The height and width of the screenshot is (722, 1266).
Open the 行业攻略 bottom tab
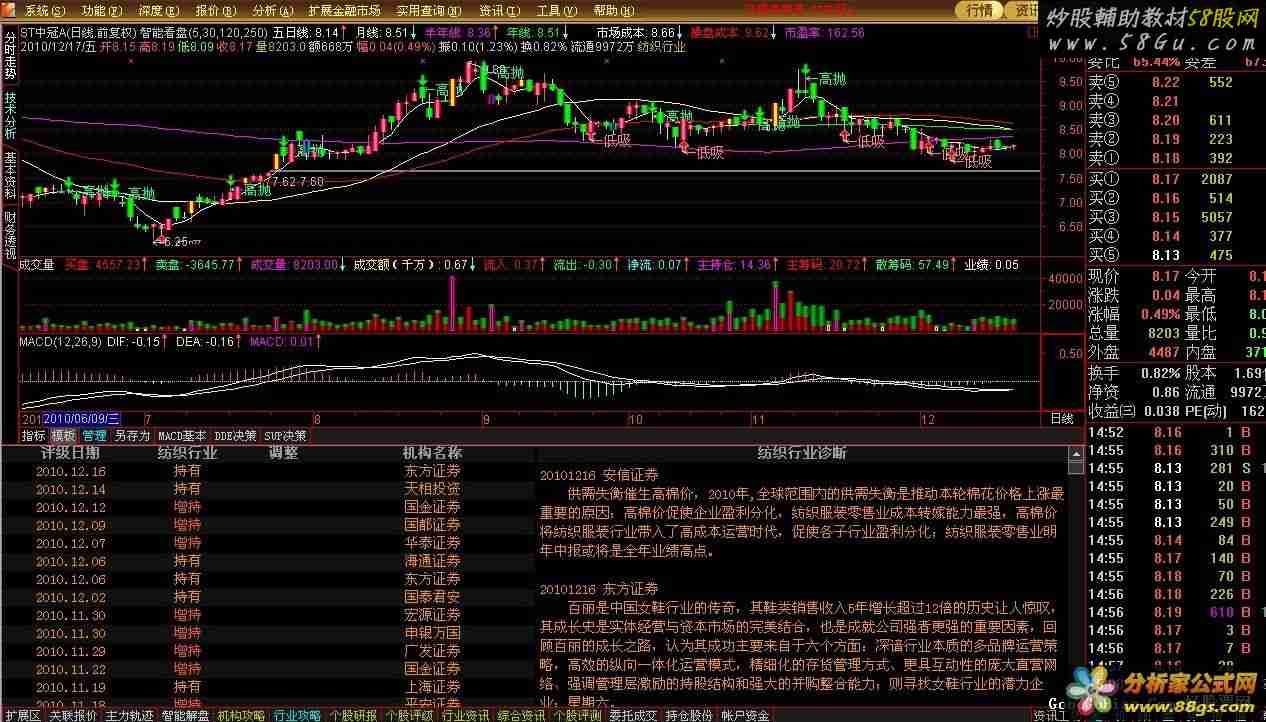297,715
